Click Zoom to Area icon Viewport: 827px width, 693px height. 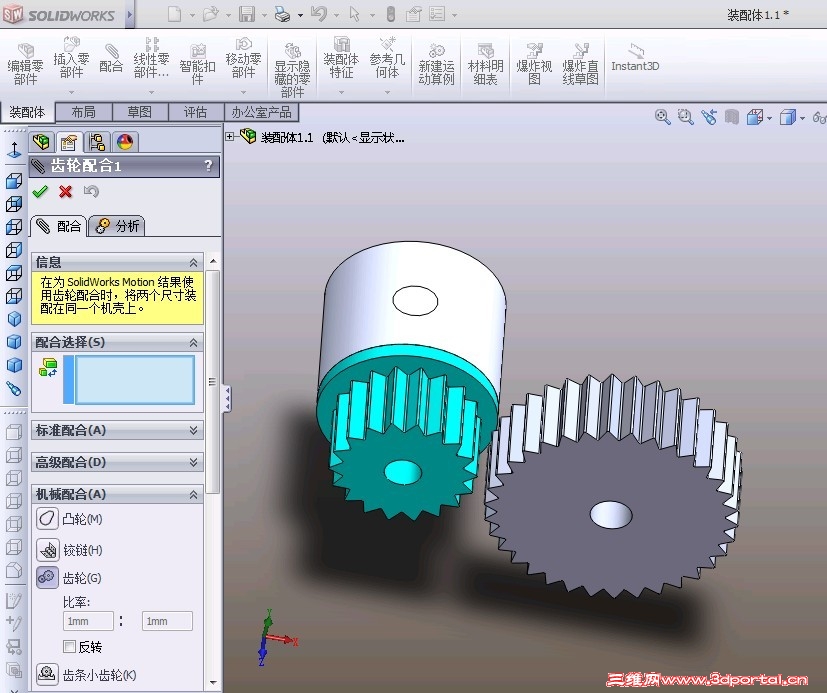[686, 117]
